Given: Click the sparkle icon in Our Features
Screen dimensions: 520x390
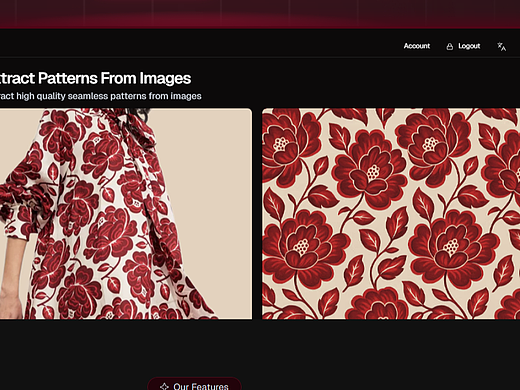Looking at the screenshot, I should pyautogui.click(x=164, y=387).
